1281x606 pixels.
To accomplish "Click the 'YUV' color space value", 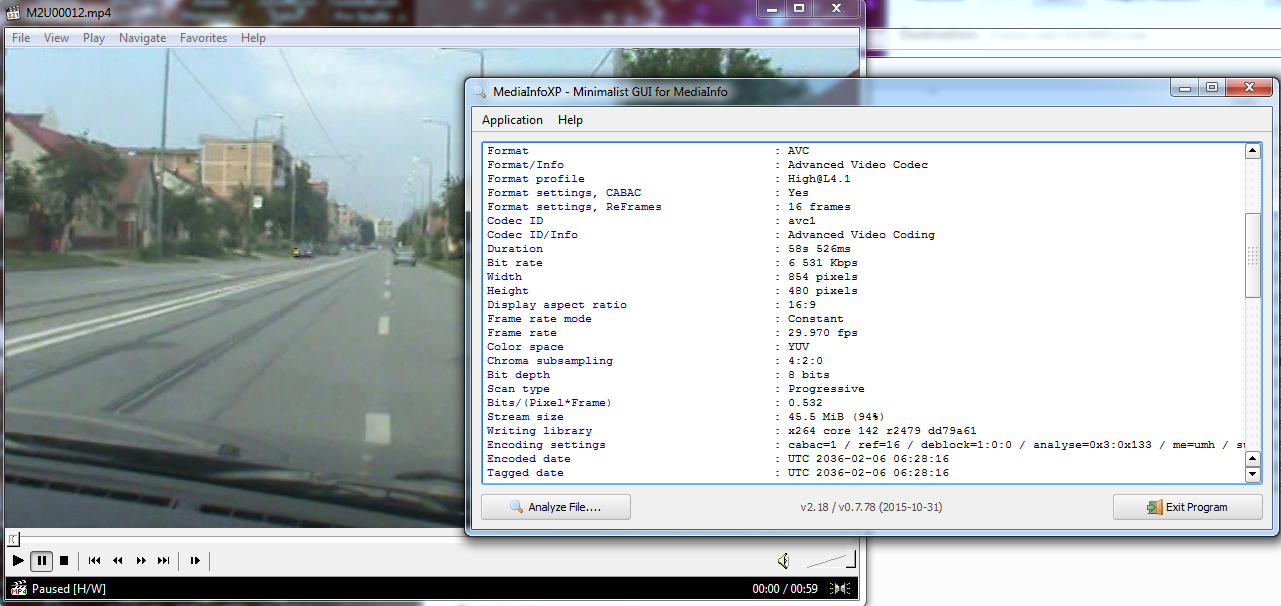I will [798, 347].
